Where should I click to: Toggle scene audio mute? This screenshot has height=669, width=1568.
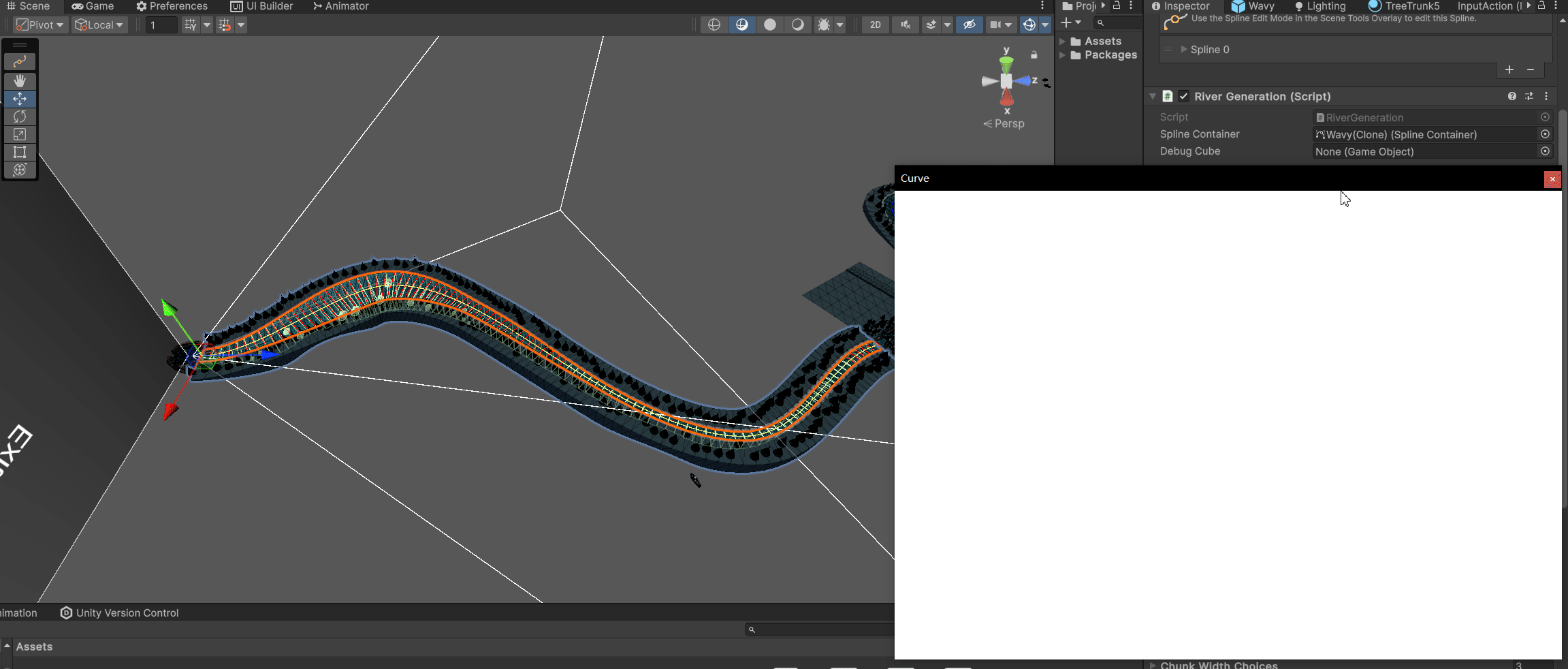pyautogui.click(x=905, y=25)
